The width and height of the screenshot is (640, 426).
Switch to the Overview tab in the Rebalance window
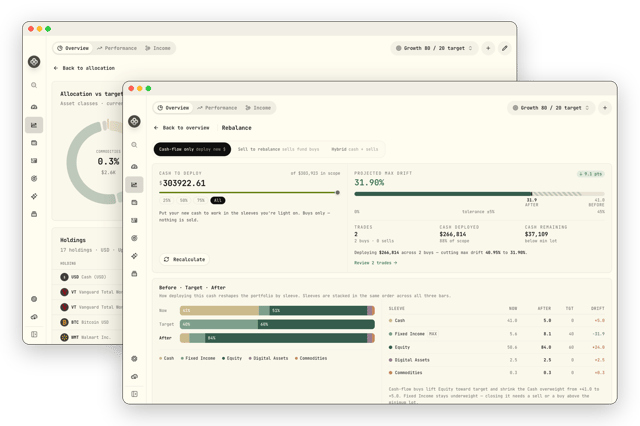(x=173, y=108)
